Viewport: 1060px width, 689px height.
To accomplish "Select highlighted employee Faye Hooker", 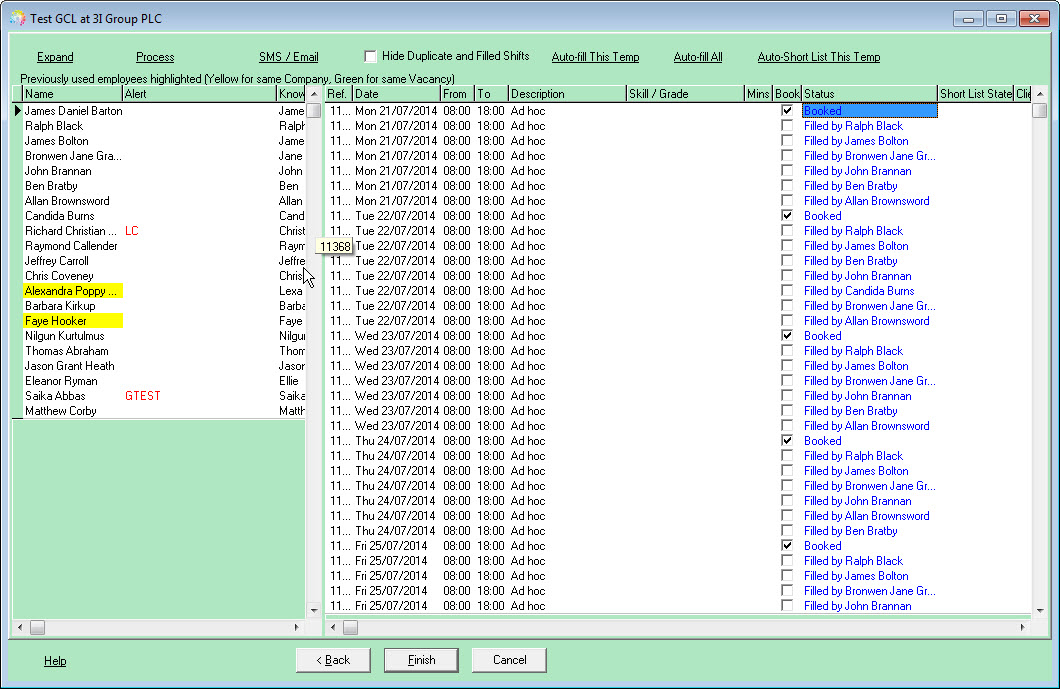I will click(73, 320).
